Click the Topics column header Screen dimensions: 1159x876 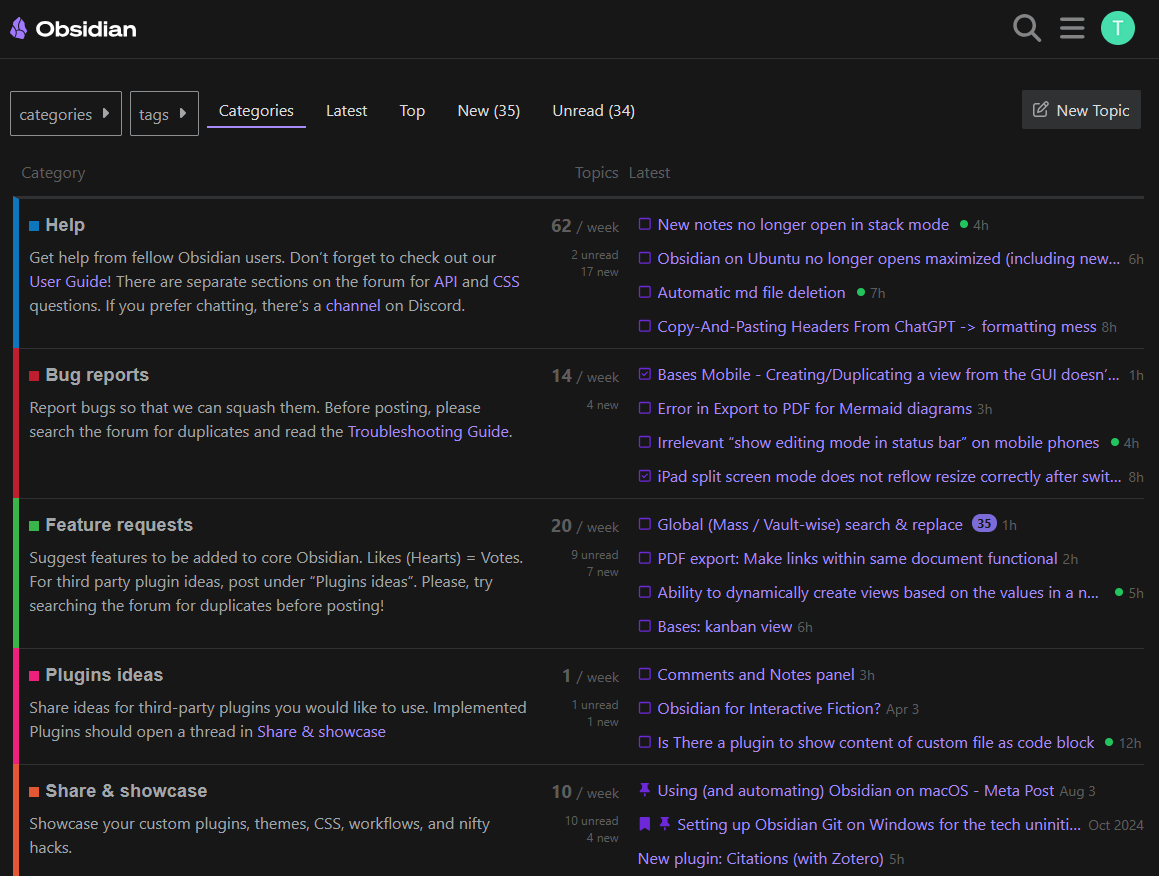597,173
